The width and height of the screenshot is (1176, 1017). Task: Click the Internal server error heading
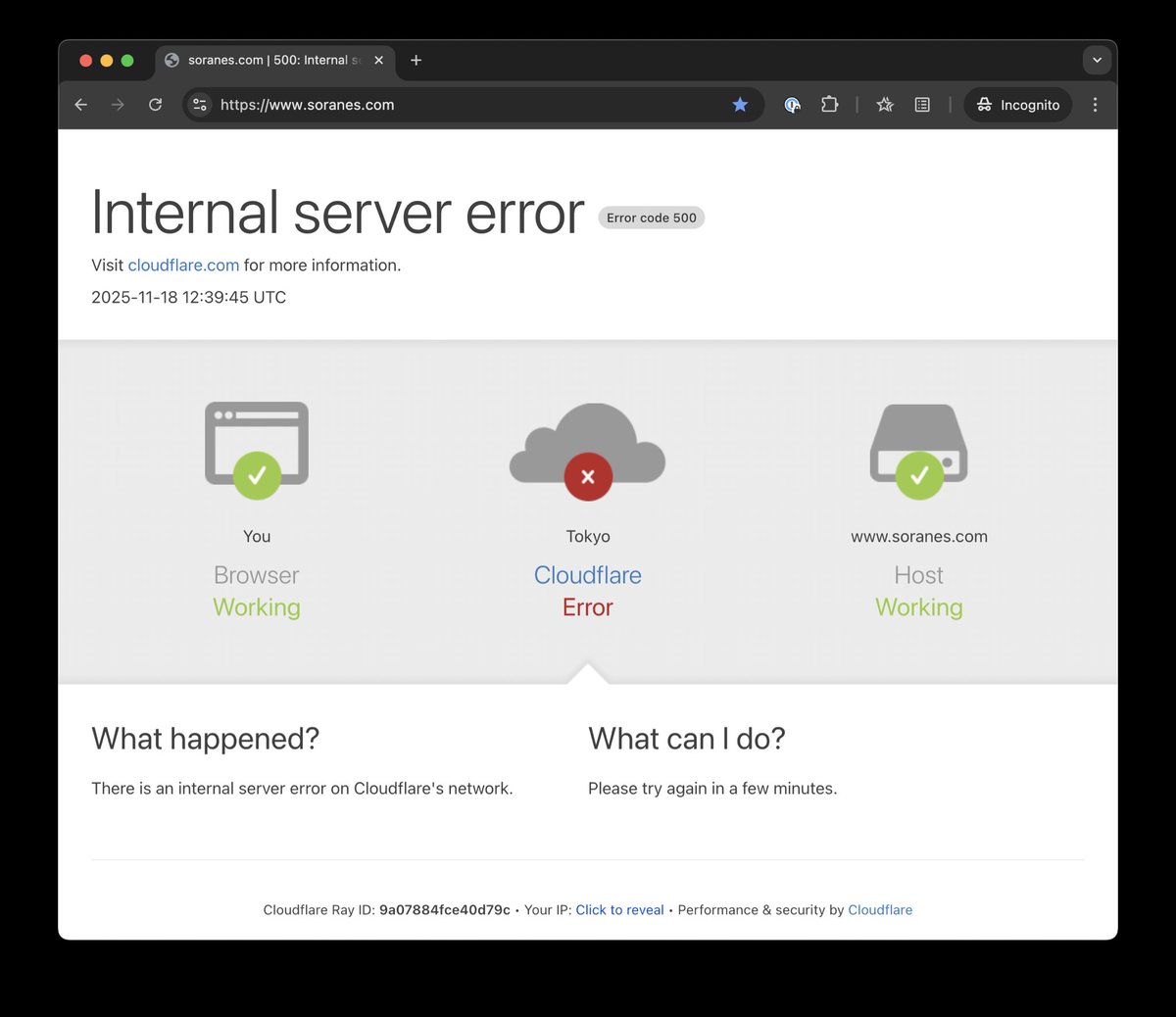[x=337, y=213]
